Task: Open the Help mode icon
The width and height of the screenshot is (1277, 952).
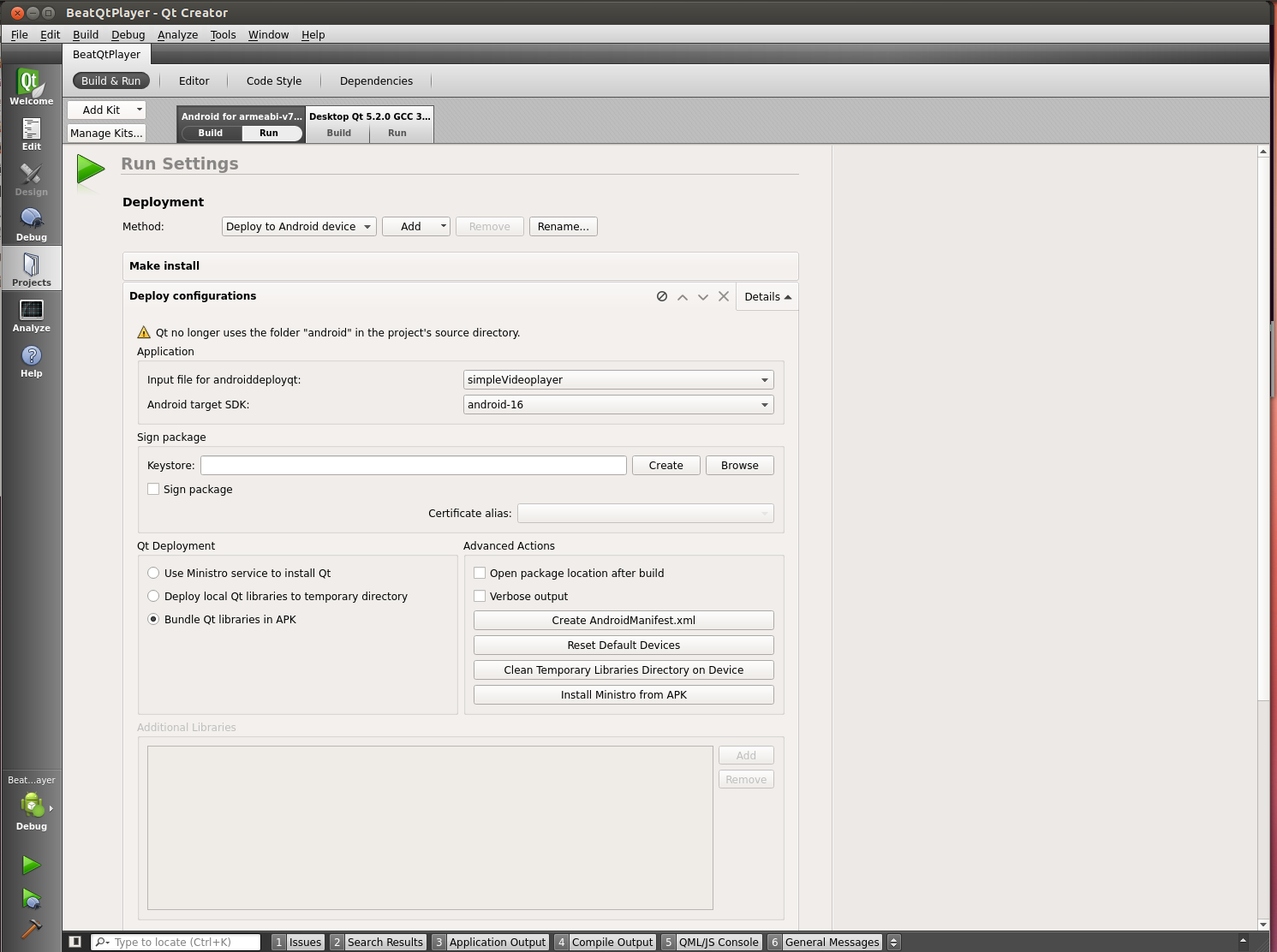Action: pyautogui.click(x=31, y=360)
